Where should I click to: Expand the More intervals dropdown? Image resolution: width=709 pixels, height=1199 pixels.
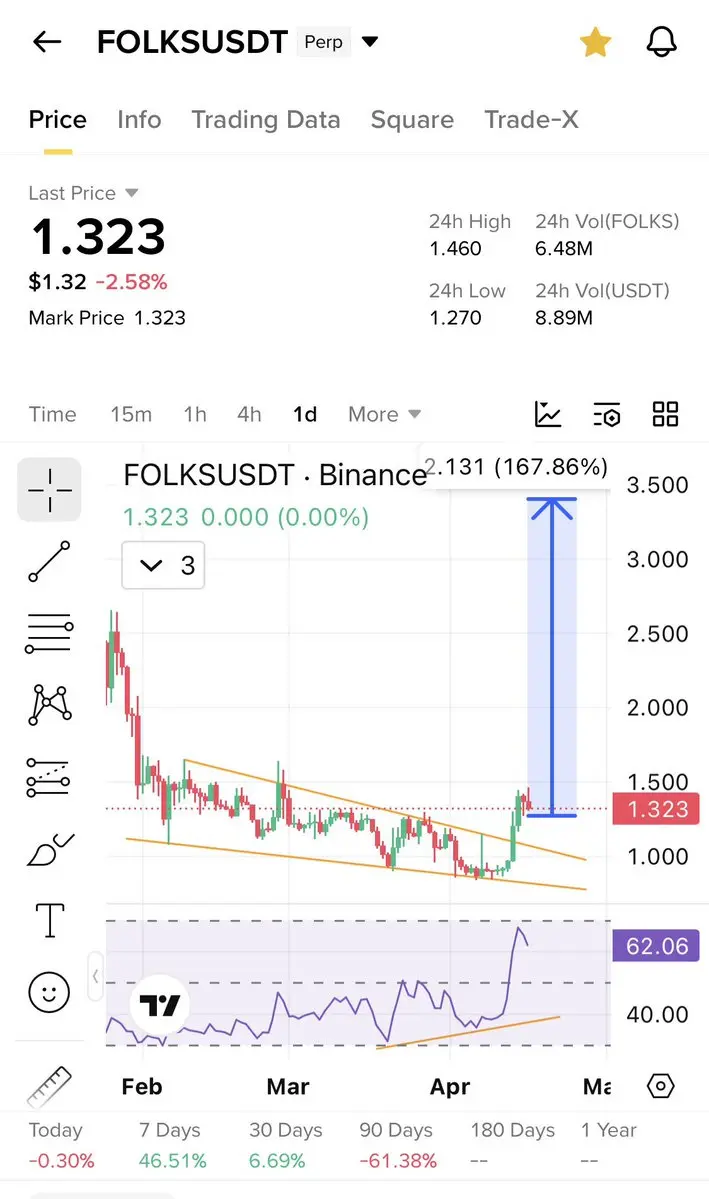tap(385, 414)
